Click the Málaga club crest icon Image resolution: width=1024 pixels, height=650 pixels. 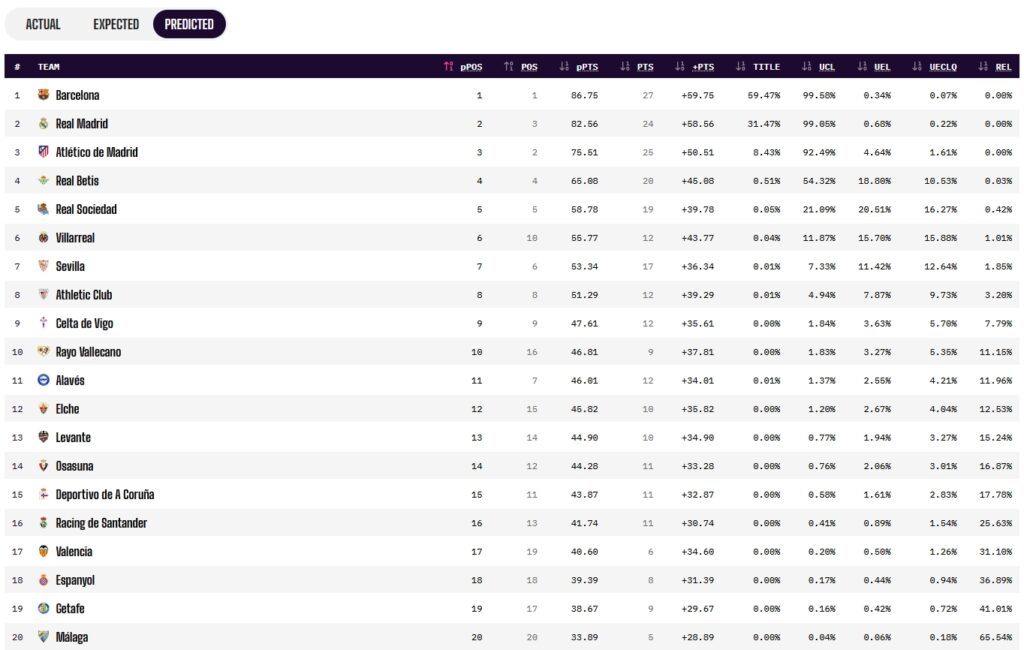(43, 636)
